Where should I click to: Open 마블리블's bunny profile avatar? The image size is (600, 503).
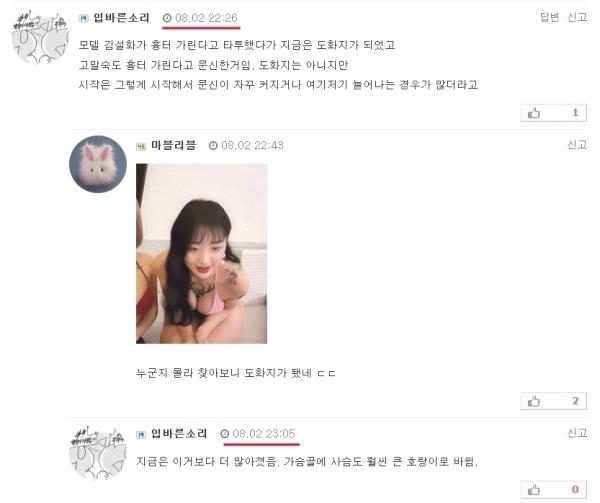tap(98, 164)
